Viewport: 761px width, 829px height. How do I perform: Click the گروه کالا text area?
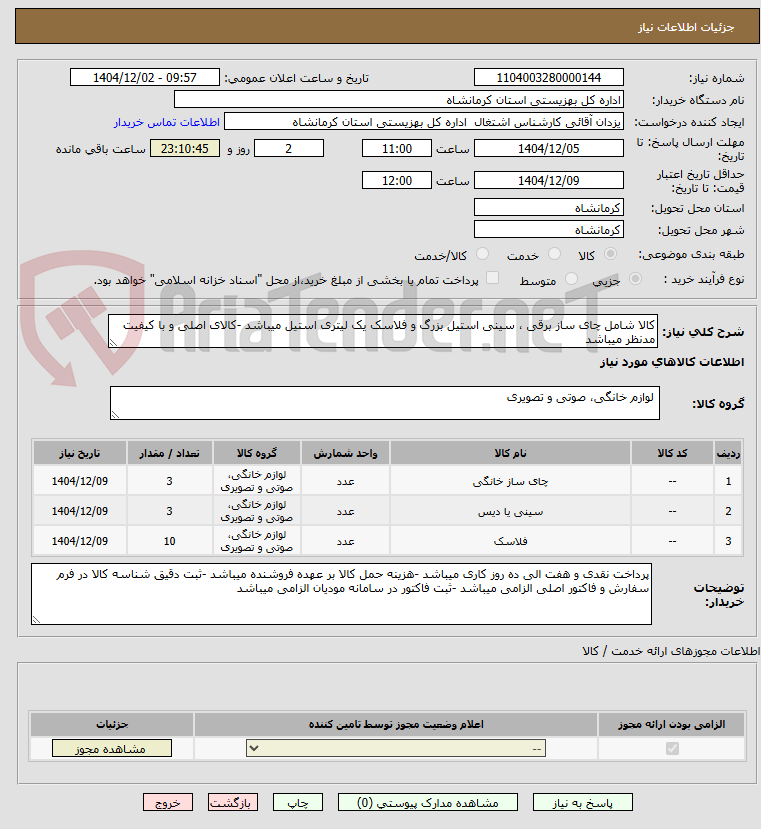pos(384,403)
